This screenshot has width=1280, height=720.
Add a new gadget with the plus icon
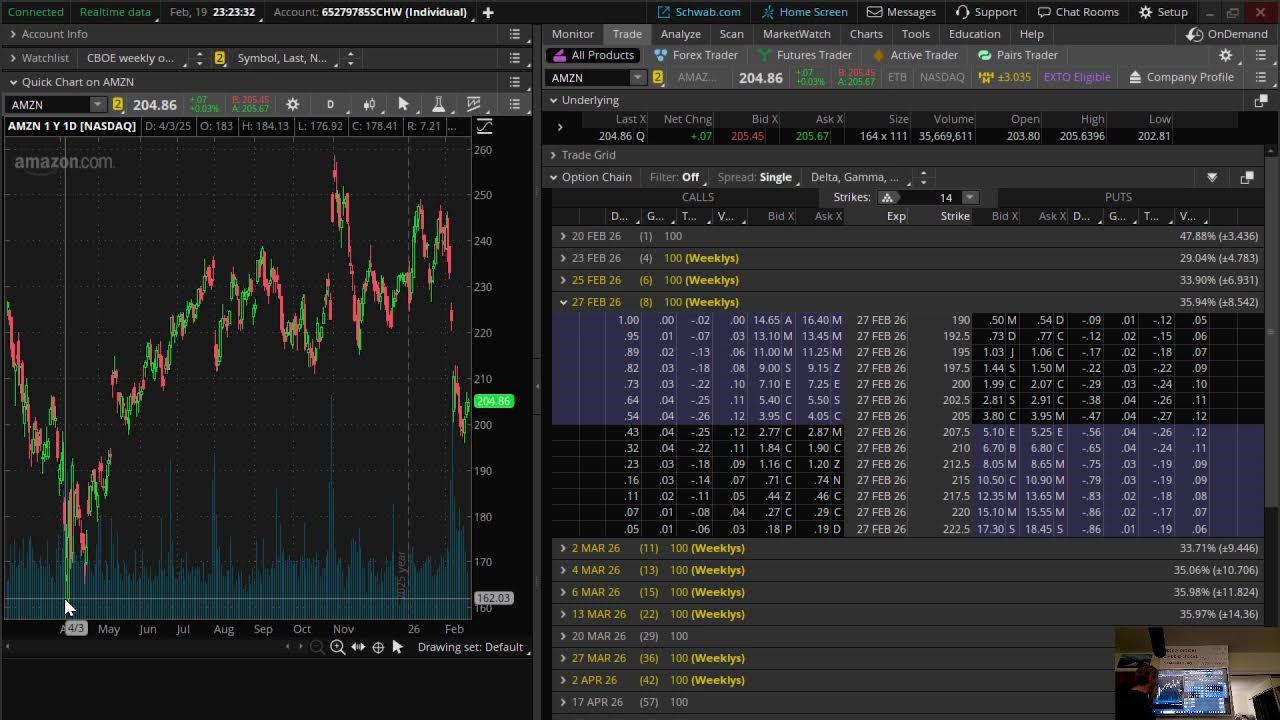point(488,12)
